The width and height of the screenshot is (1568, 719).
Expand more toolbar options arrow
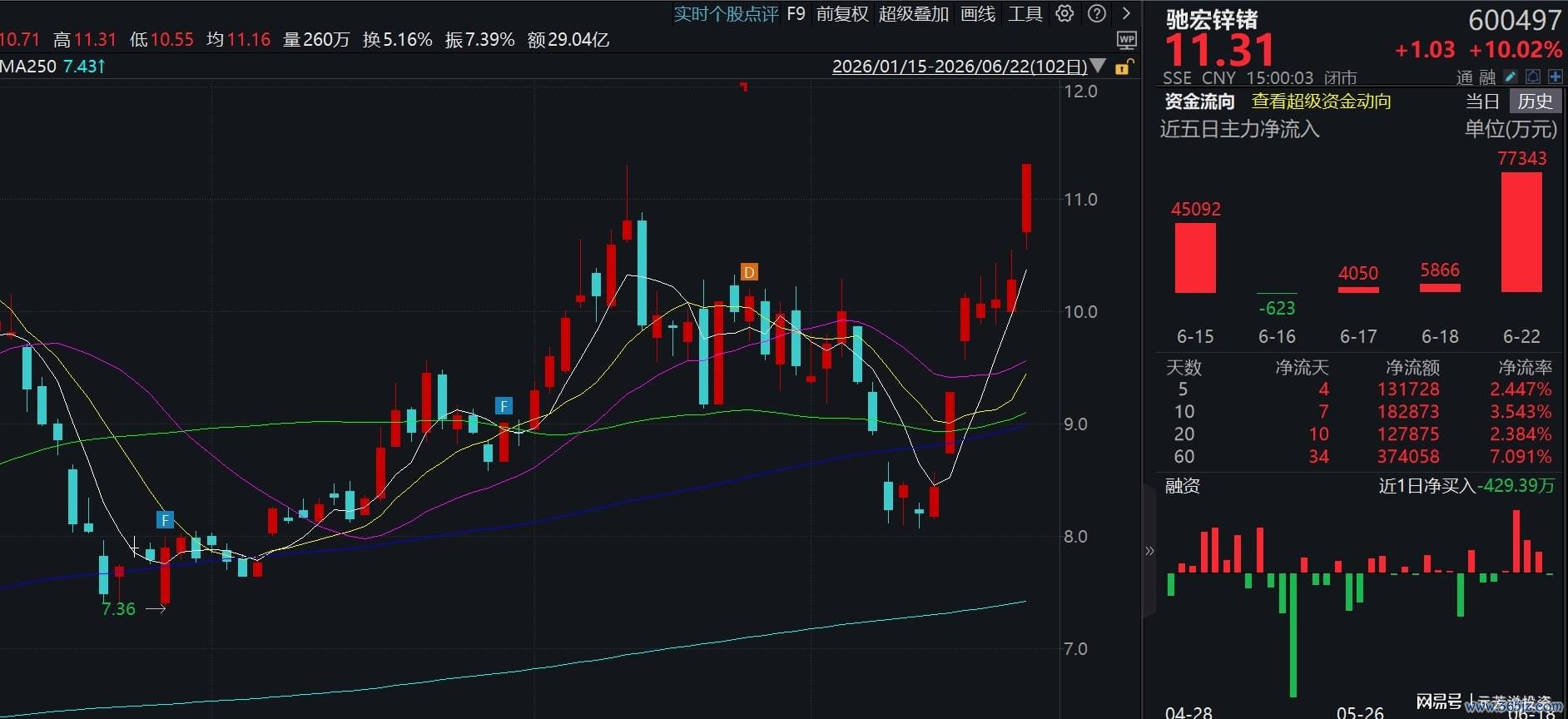coord(1126,13)
